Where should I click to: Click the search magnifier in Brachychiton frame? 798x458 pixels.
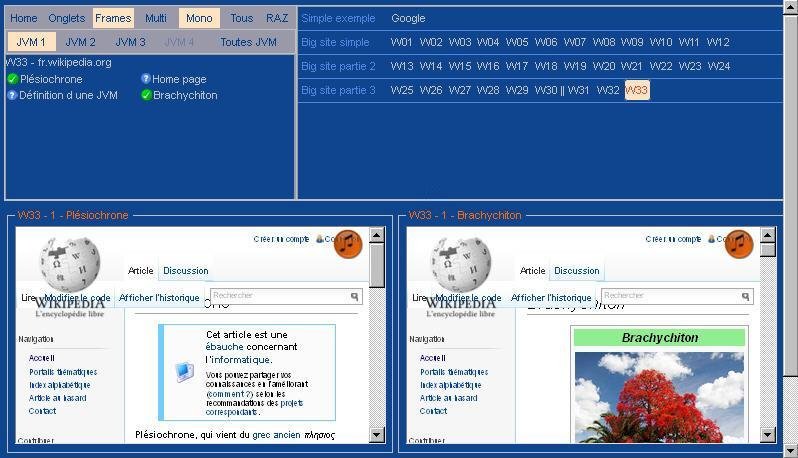click(745, 296)
